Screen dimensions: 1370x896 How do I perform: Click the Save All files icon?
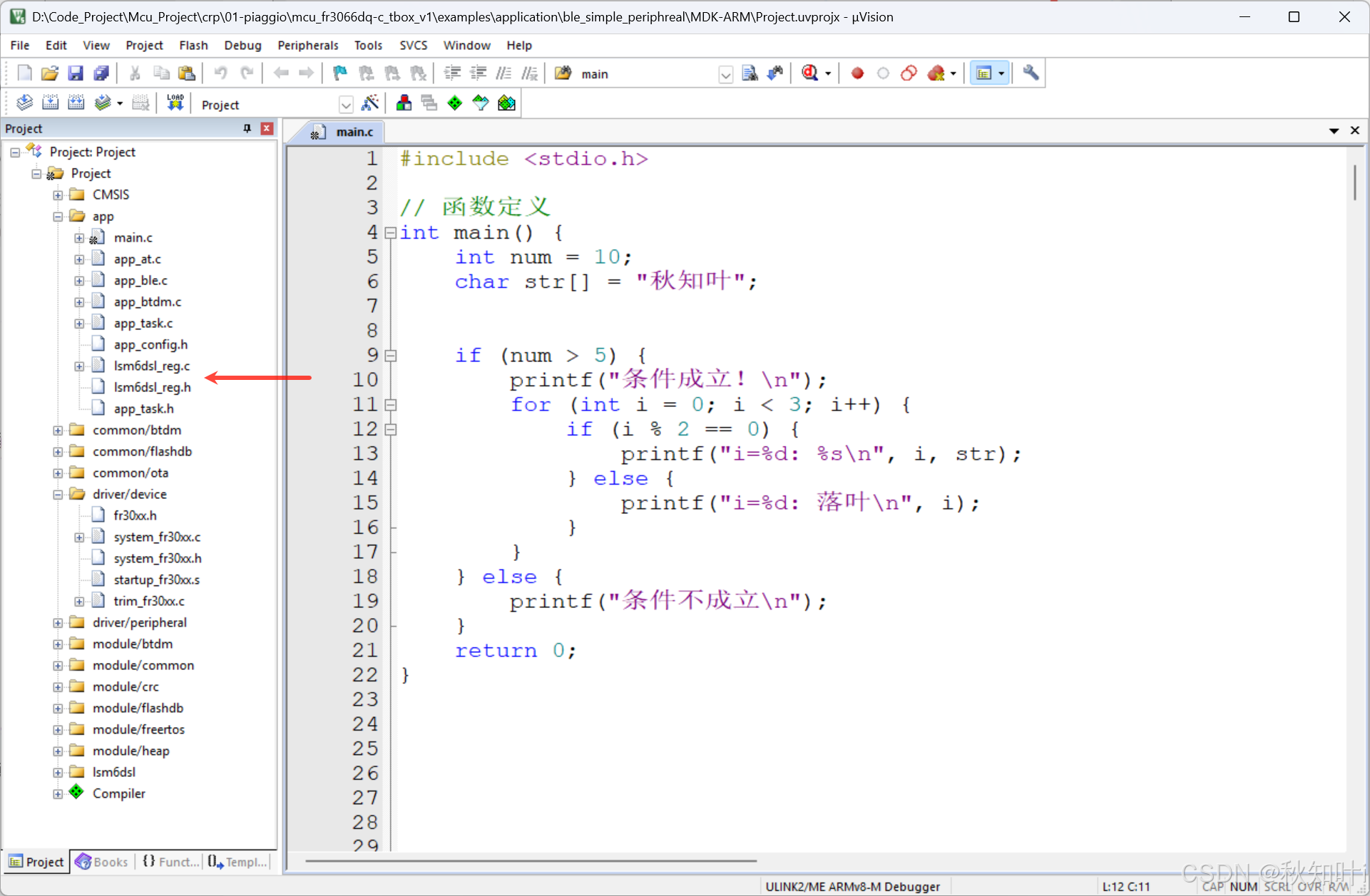[101, 73]
